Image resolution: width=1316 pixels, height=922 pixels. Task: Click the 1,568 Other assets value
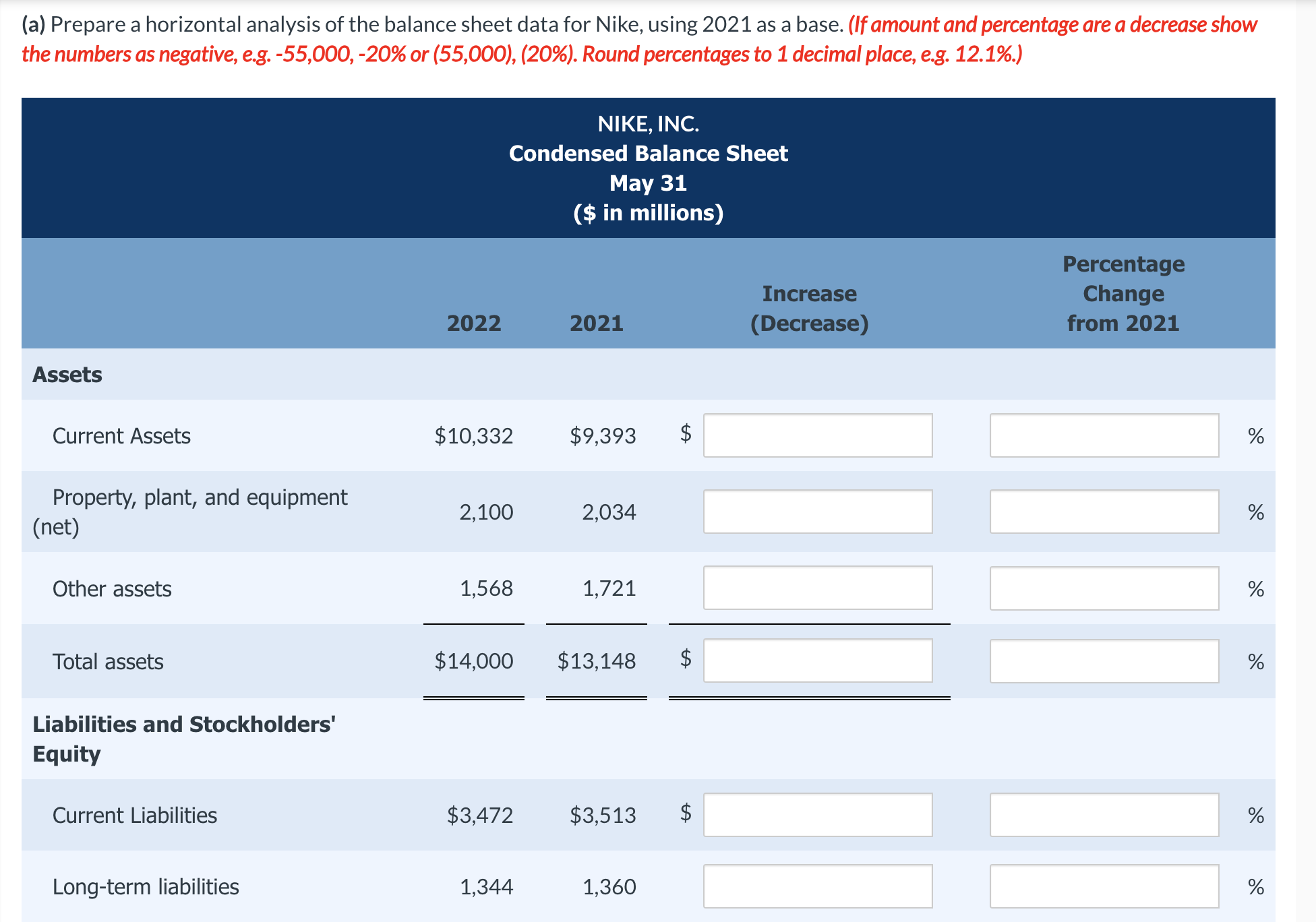click(486, 588)
